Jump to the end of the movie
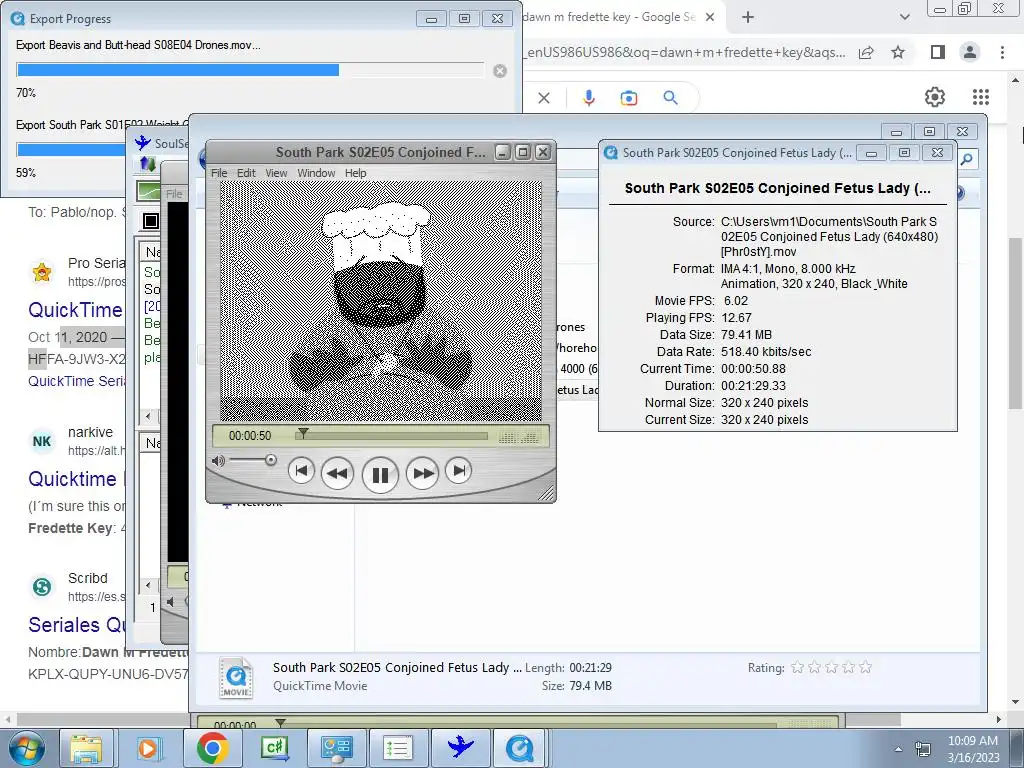 tap(458, 471)
